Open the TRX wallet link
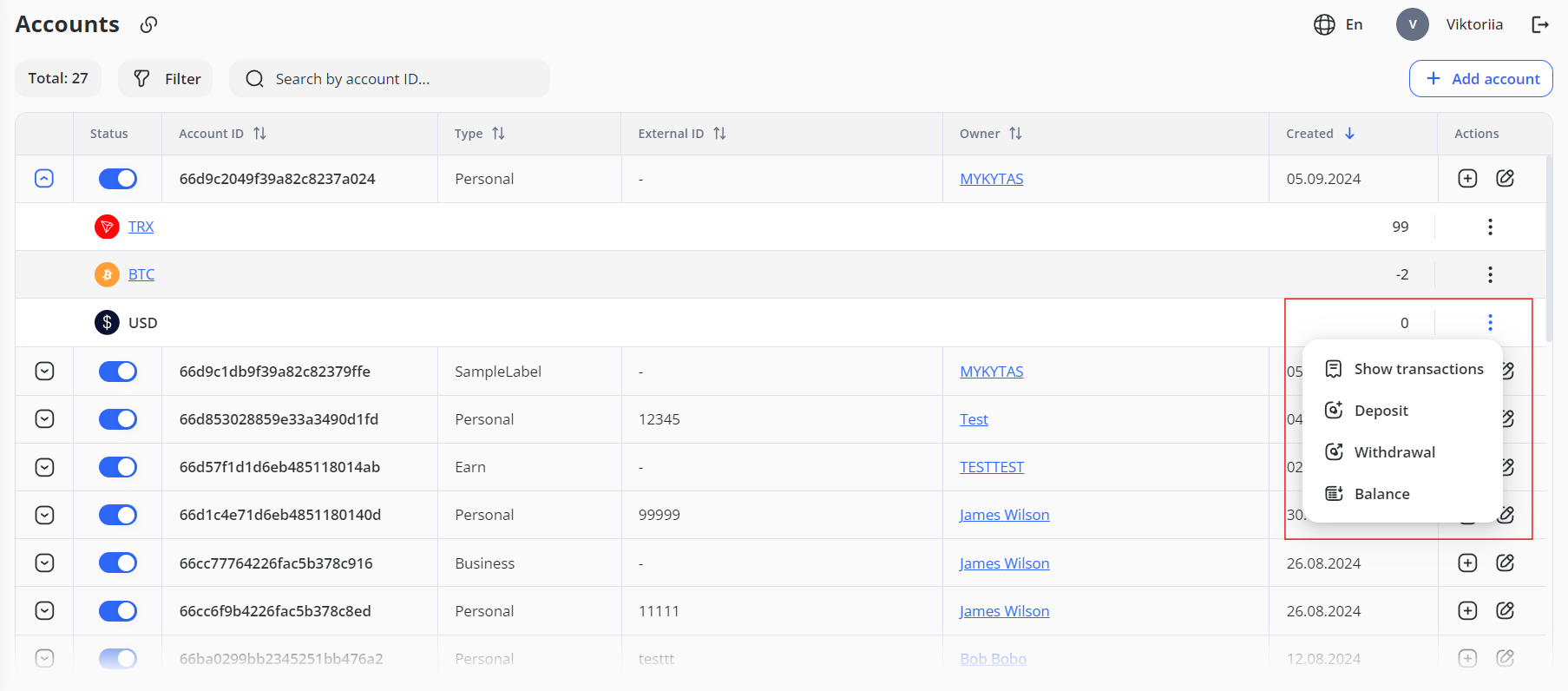 pos(141,227)
